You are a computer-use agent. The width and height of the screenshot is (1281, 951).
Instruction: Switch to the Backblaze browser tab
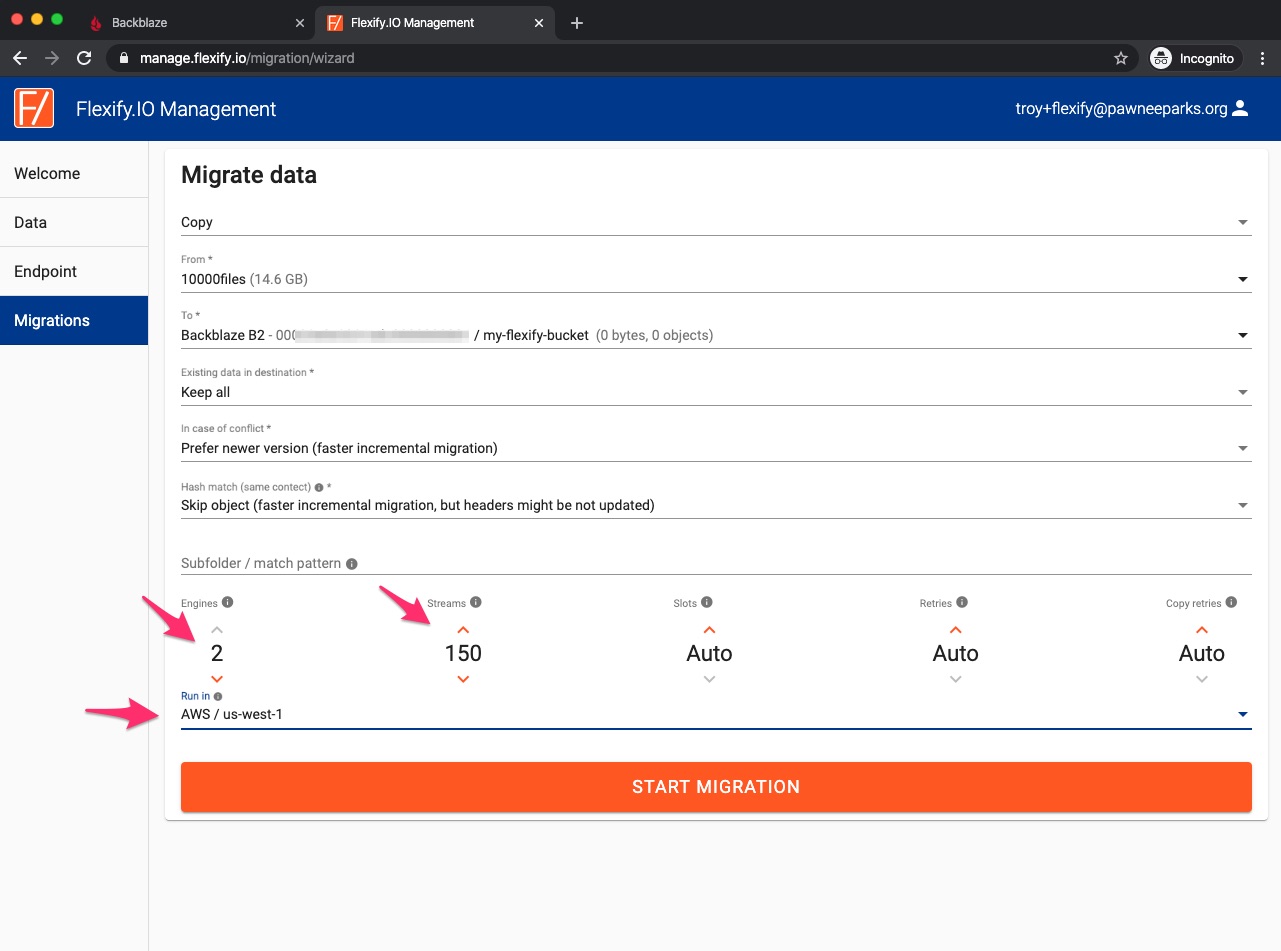pyautogui.click(x=195, y=22)
